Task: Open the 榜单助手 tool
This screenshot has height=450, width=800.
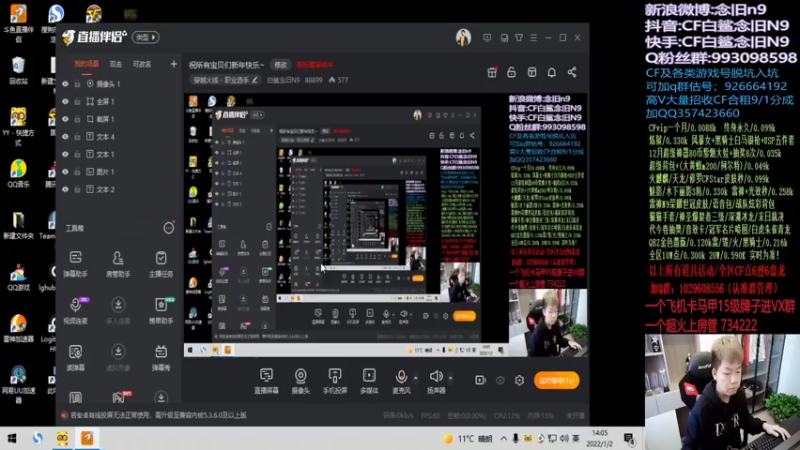Action: point(161,311)
